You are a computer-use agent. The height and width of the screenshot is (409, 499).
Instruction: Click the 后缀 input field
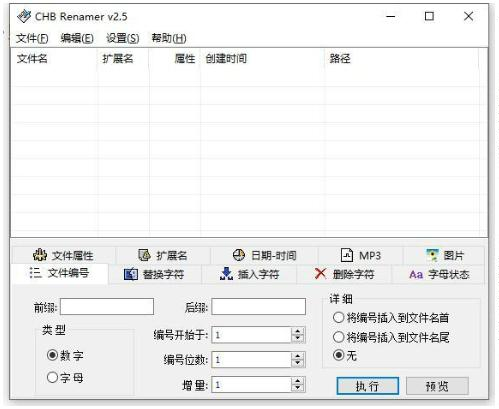pos(259,307)
